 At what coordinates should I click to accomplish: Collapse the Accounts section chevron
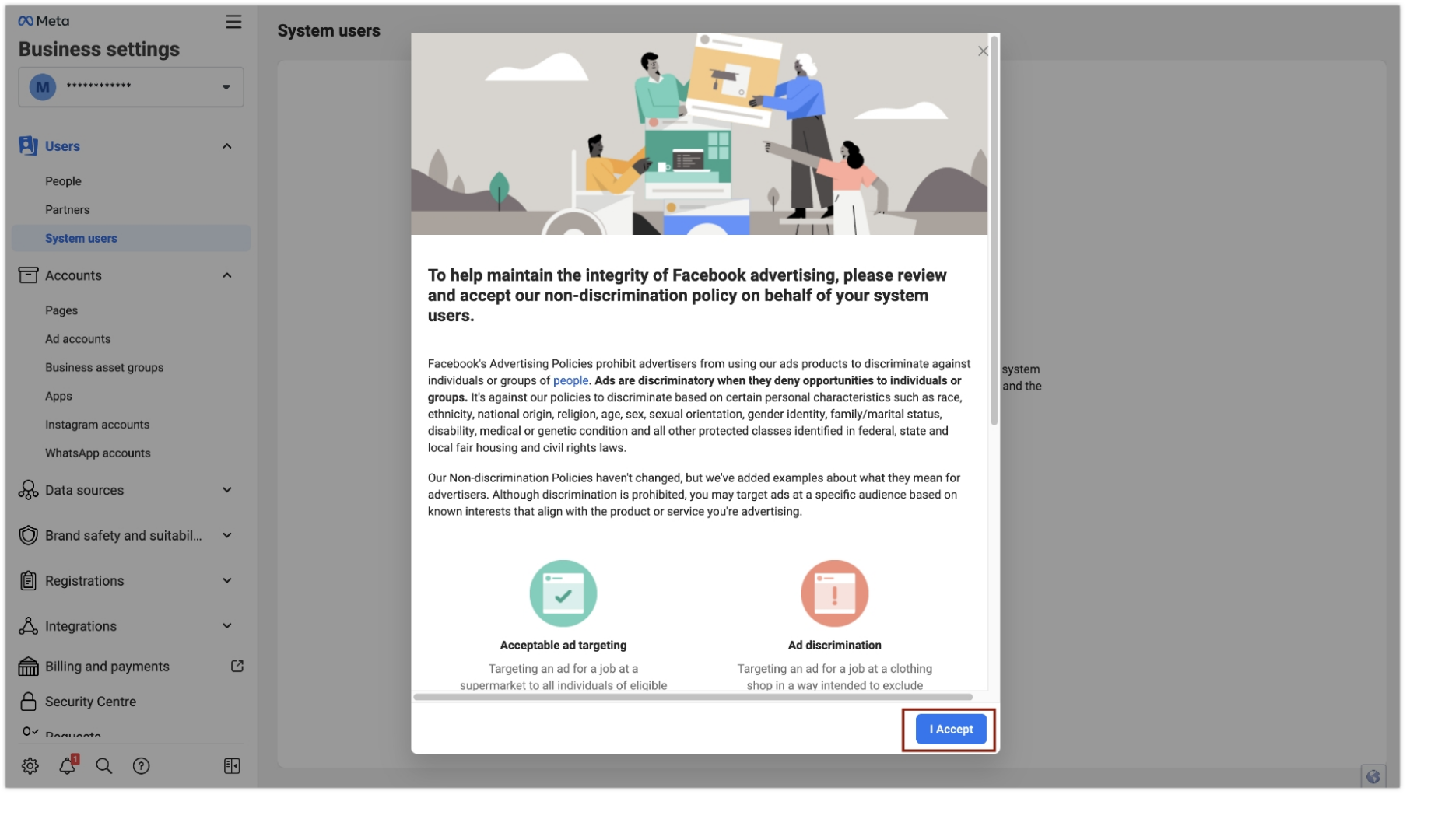tap(227, 275)
